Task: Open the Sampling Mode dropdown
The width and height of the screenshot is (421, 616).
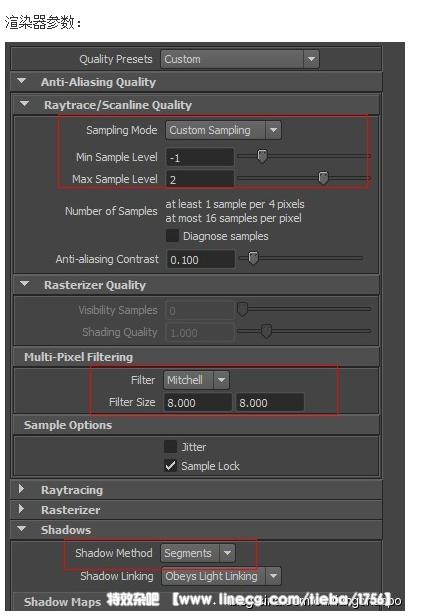Action: coord(223,130)
